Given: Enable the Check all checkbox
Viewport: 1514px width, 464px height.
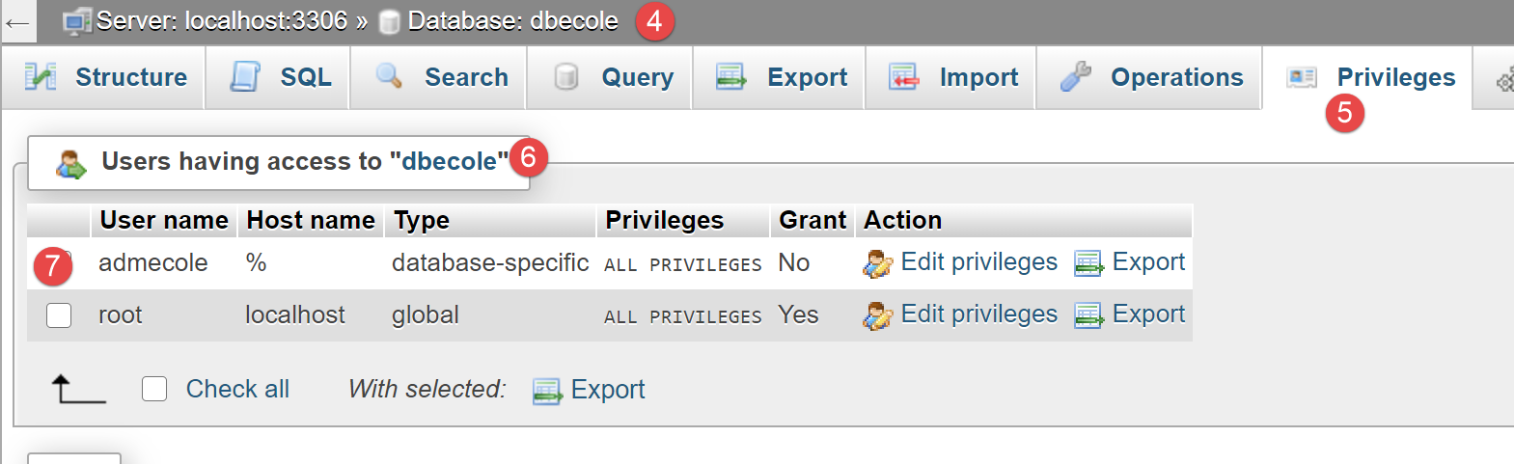Looking at the screenshot, I should 154,389.
